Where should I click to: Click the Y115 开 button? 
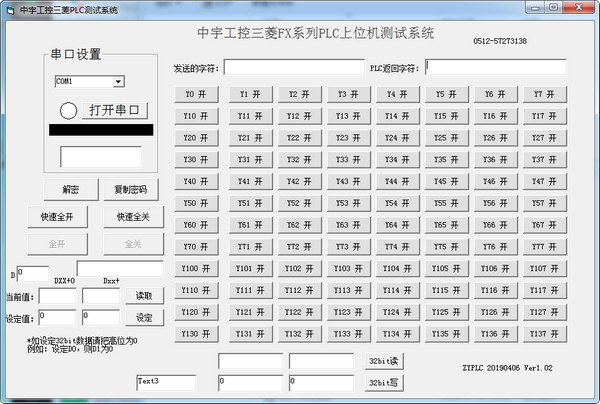click(x=447, y=291)
